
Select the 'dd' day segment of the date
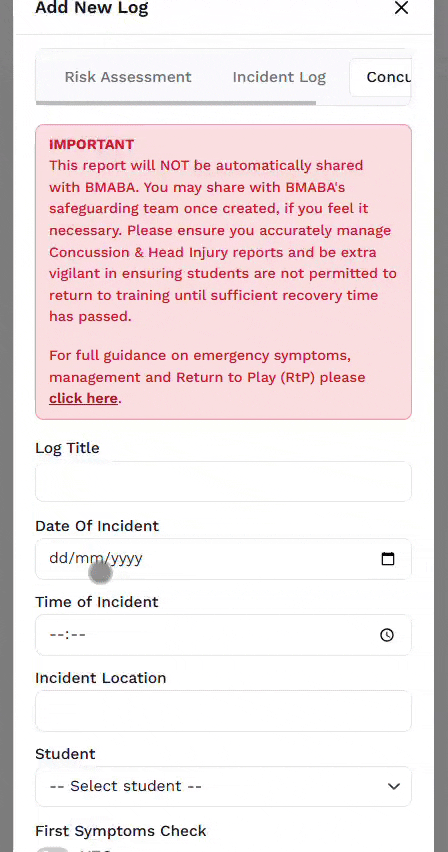[x=58, y=559]
